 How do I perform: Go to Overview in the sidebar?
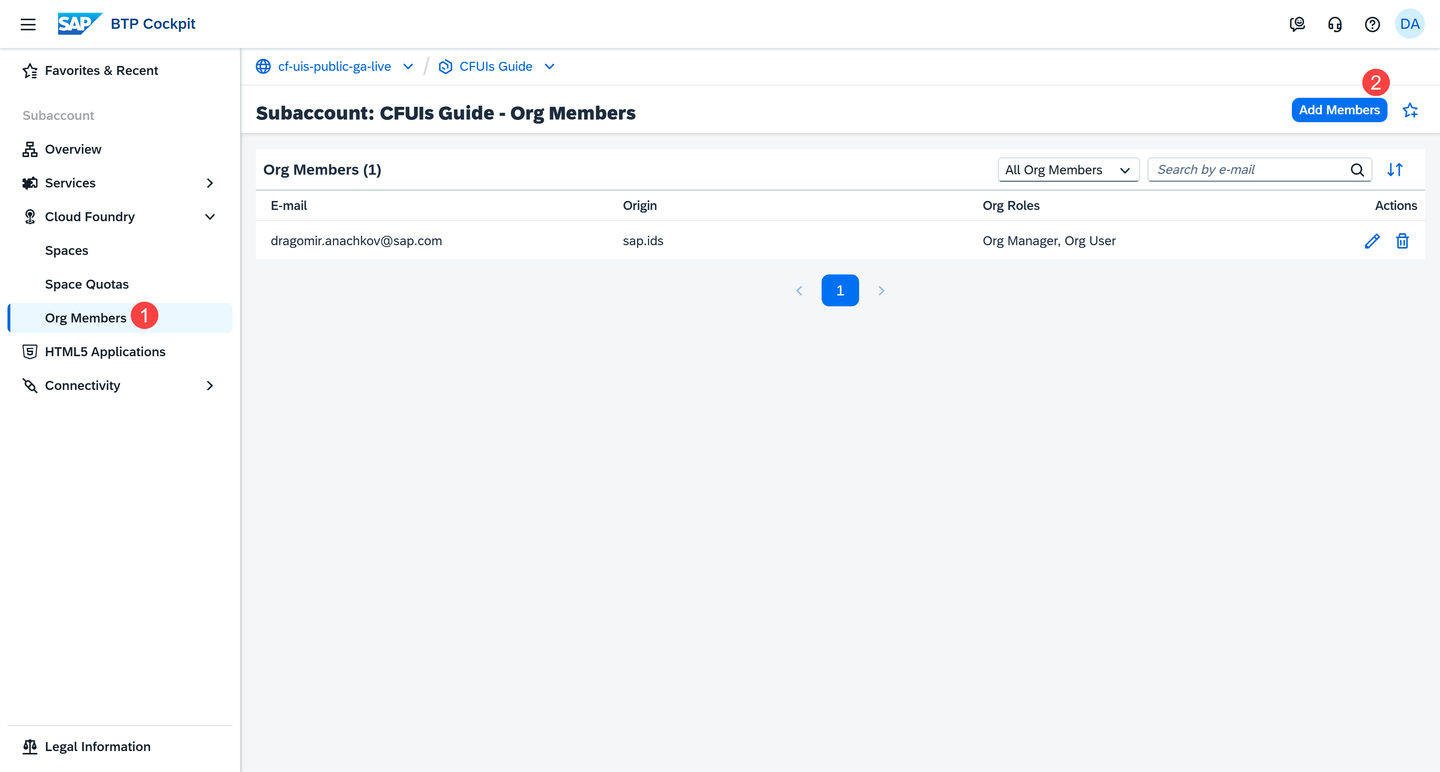click(73, 150)
